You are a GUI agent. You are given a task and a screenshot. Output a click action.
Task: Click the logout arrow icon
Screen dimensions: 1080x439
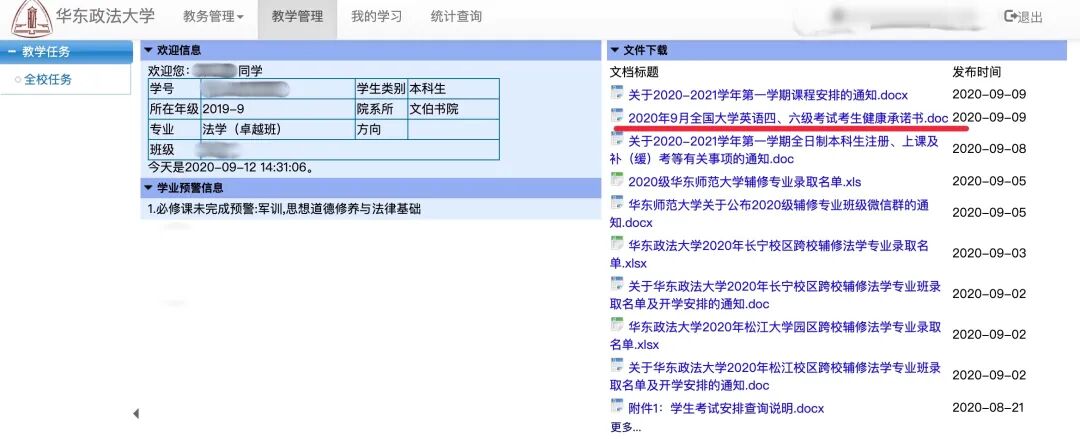[1011, 17]
